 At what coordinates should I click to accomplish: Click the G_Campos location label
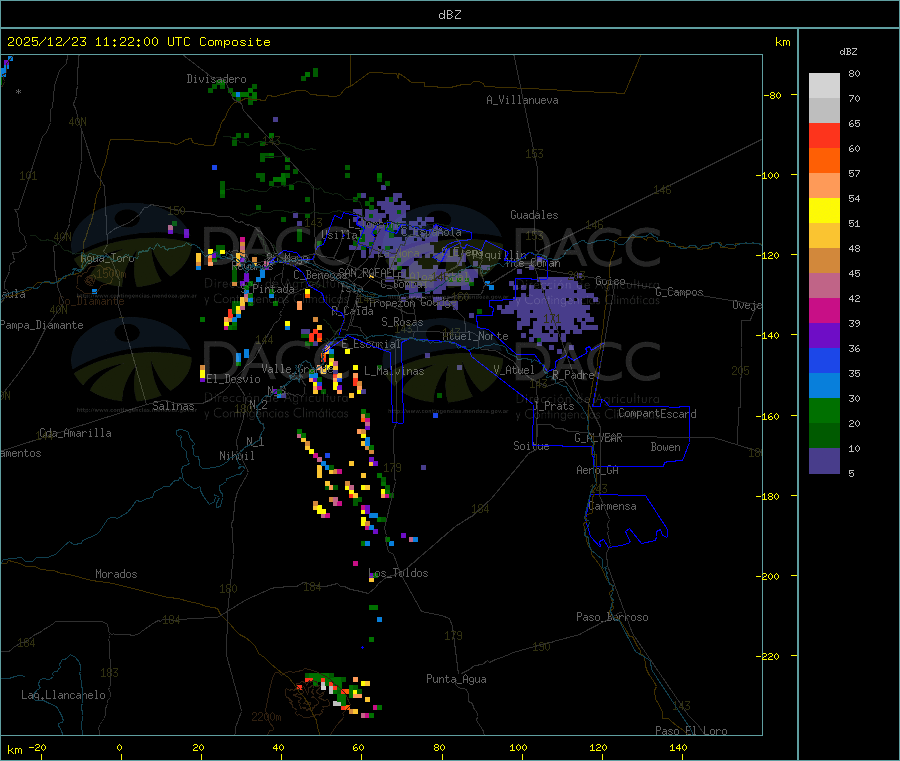click(680, 292)
